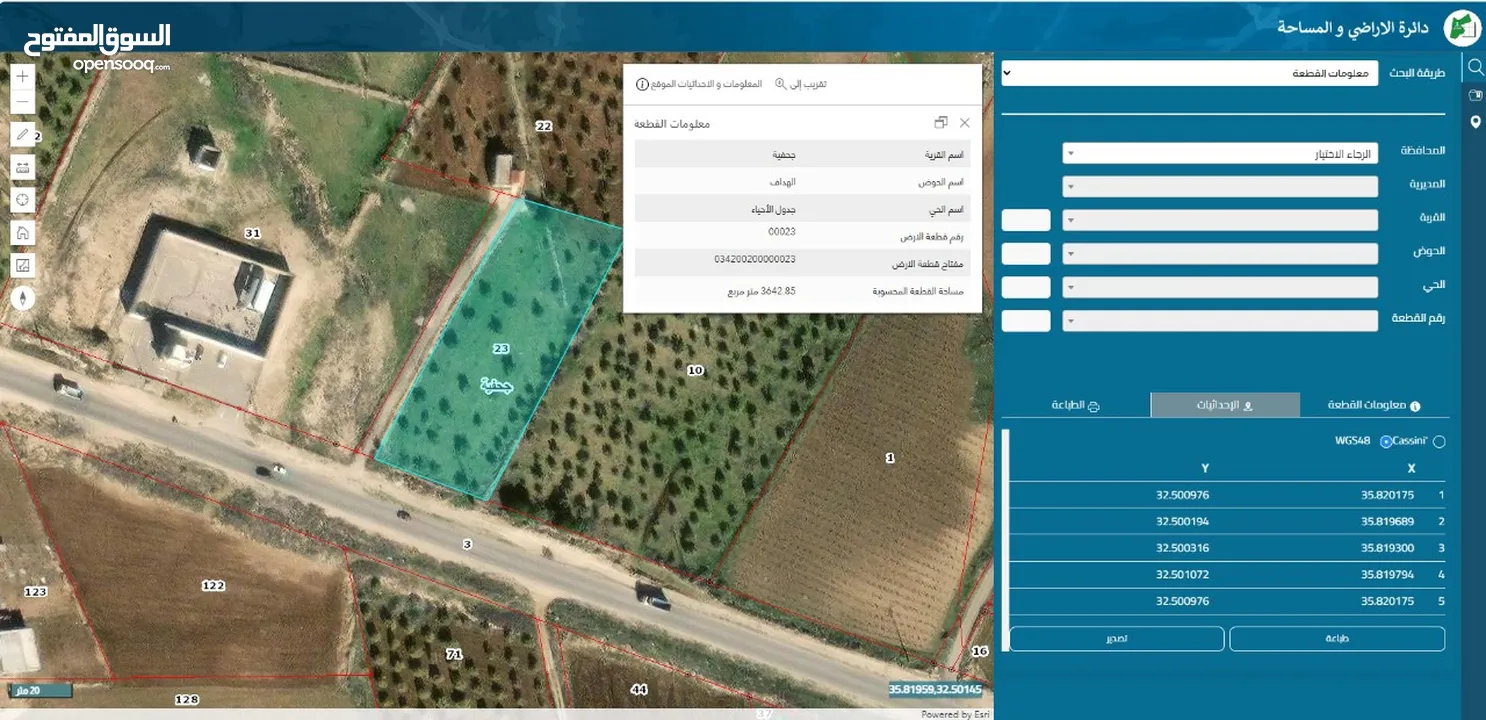This screenshot has height=720, width=1486.
Task: Zoom out with the map minus button
Action: click(23, 103)
